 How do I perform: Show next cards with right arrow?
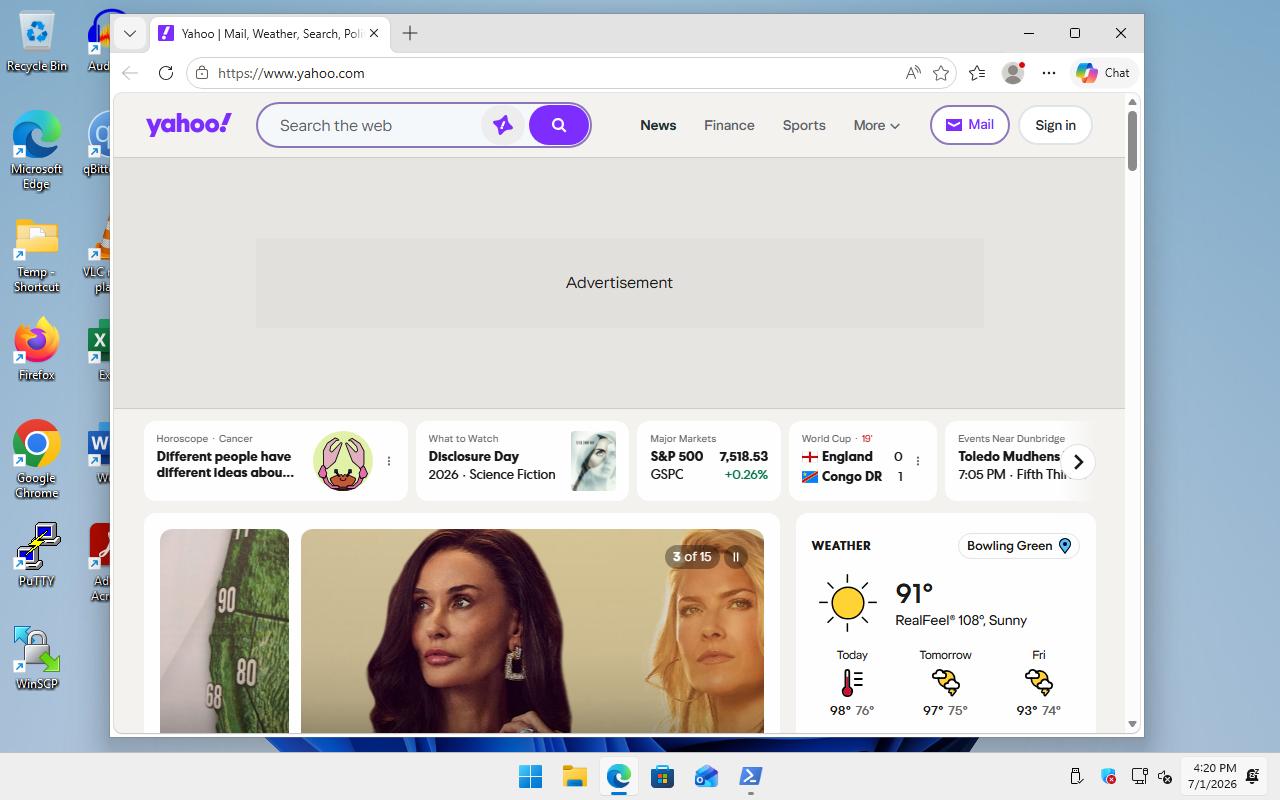[x=1078, y=462]
